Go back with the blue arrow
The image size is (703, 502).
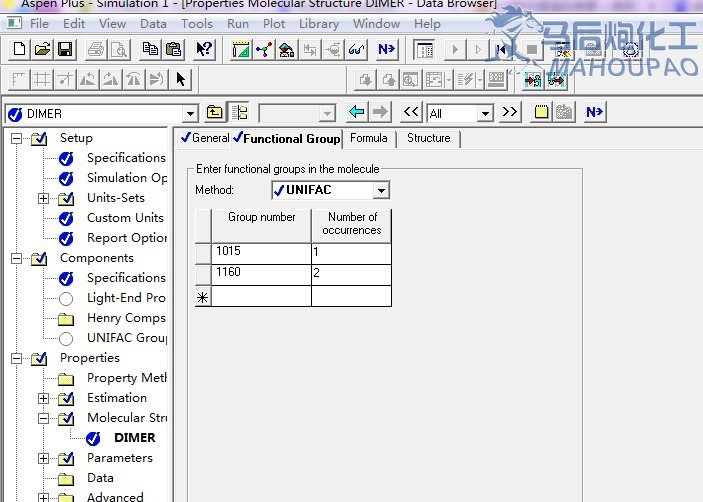click(x=357, y=112)
